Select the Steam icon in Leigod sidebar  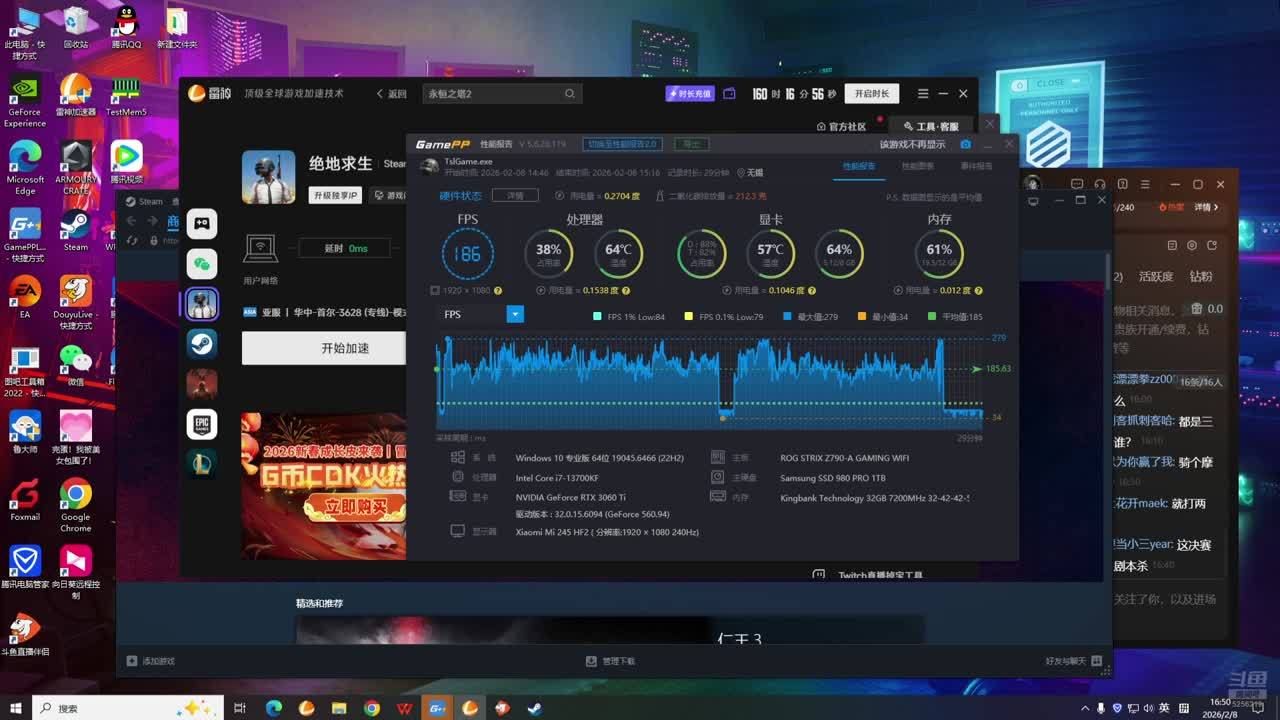tap(201, 344)
